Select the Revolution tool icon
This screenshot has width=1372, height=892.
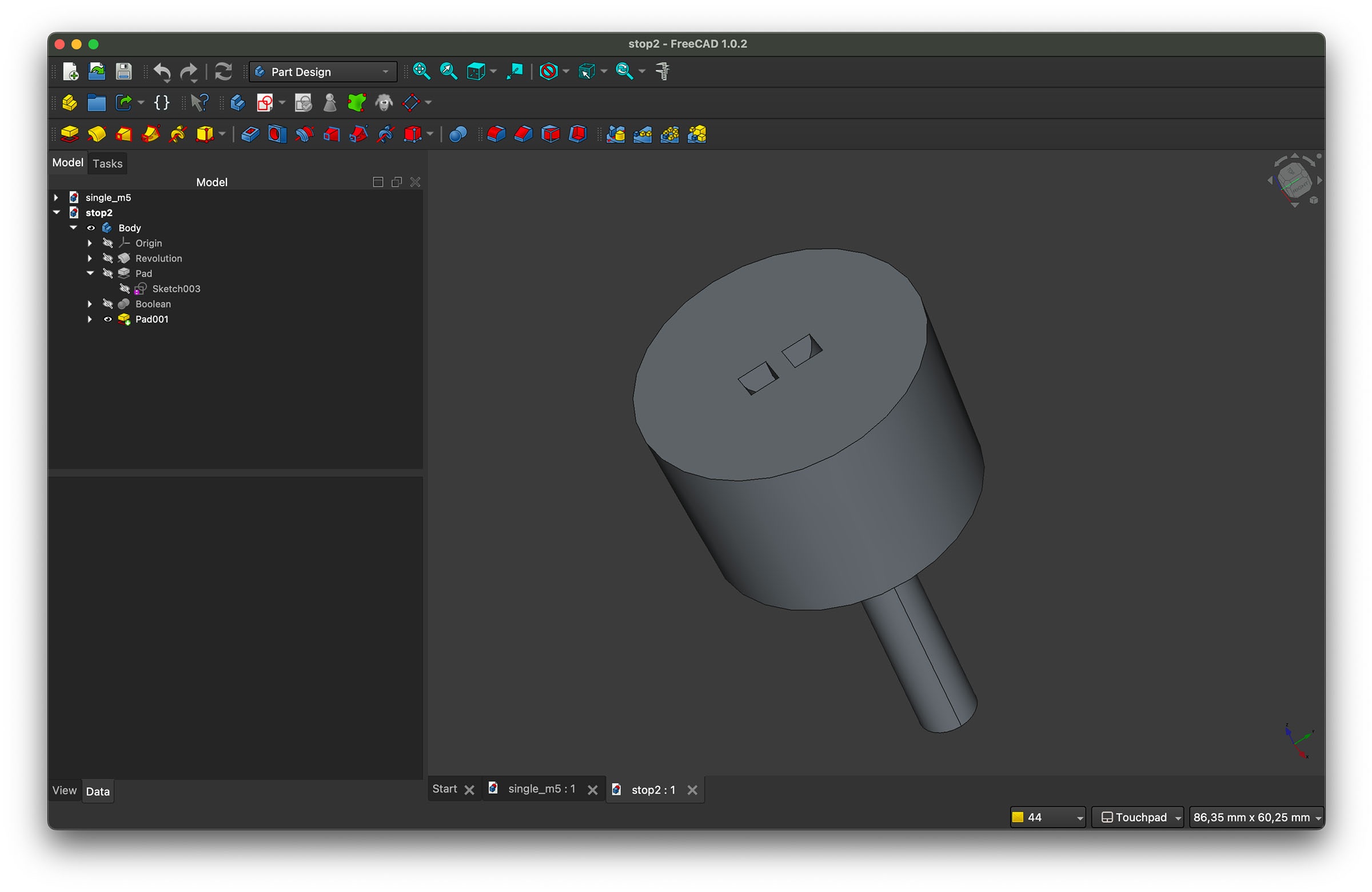pyautogui.click(x=96, y=134)
